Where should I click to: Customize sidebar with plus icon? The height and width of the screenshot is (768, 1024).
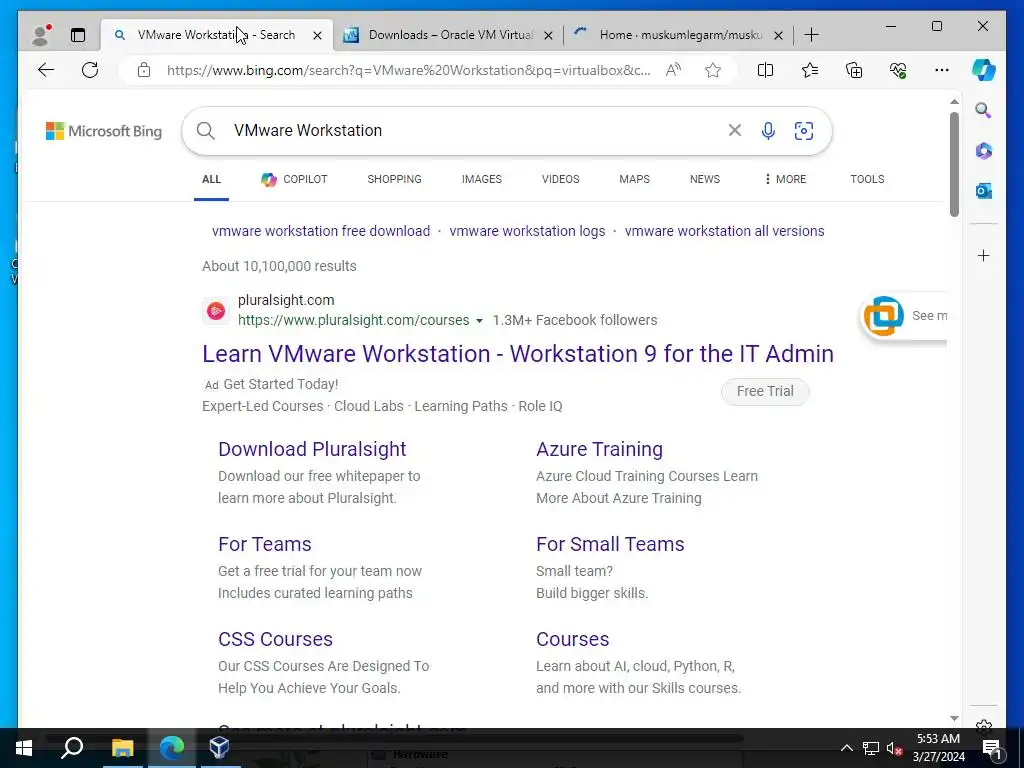tap(984, 255)
